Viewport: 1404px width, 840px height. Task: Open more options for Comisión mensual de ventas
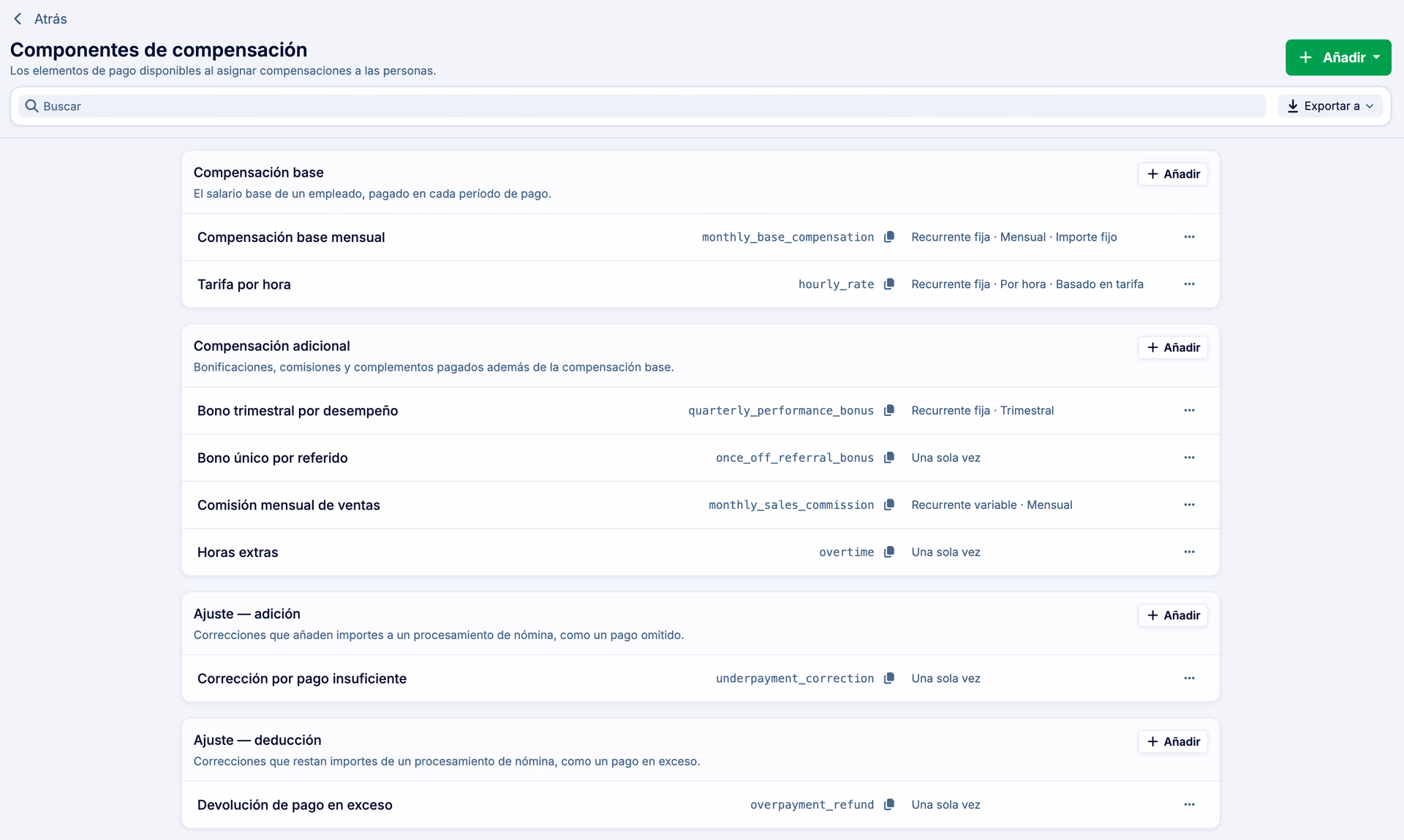pyautogui.click(x=1189, y=505)
